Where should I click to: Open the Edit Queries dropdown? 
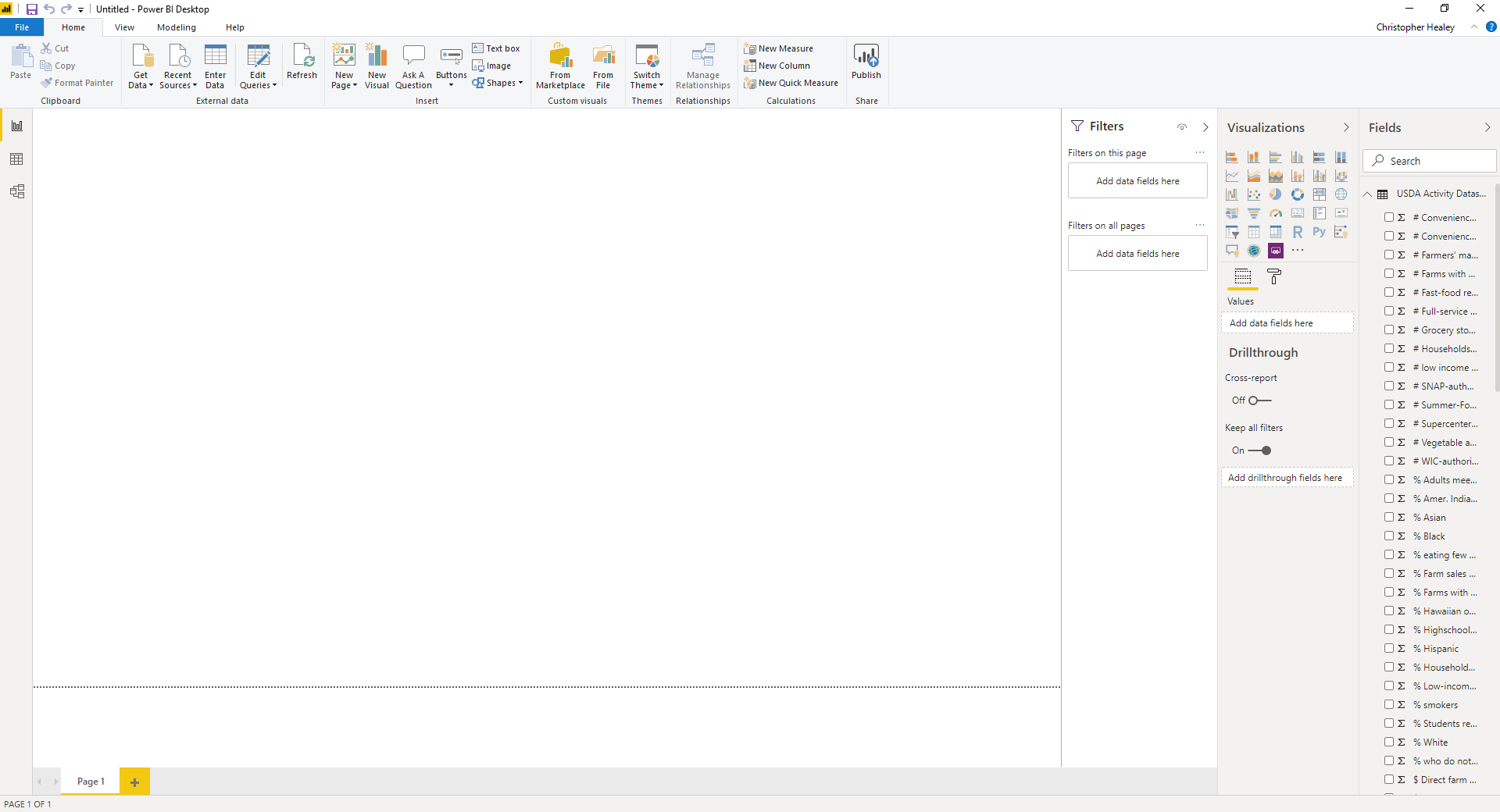[258, 66]
